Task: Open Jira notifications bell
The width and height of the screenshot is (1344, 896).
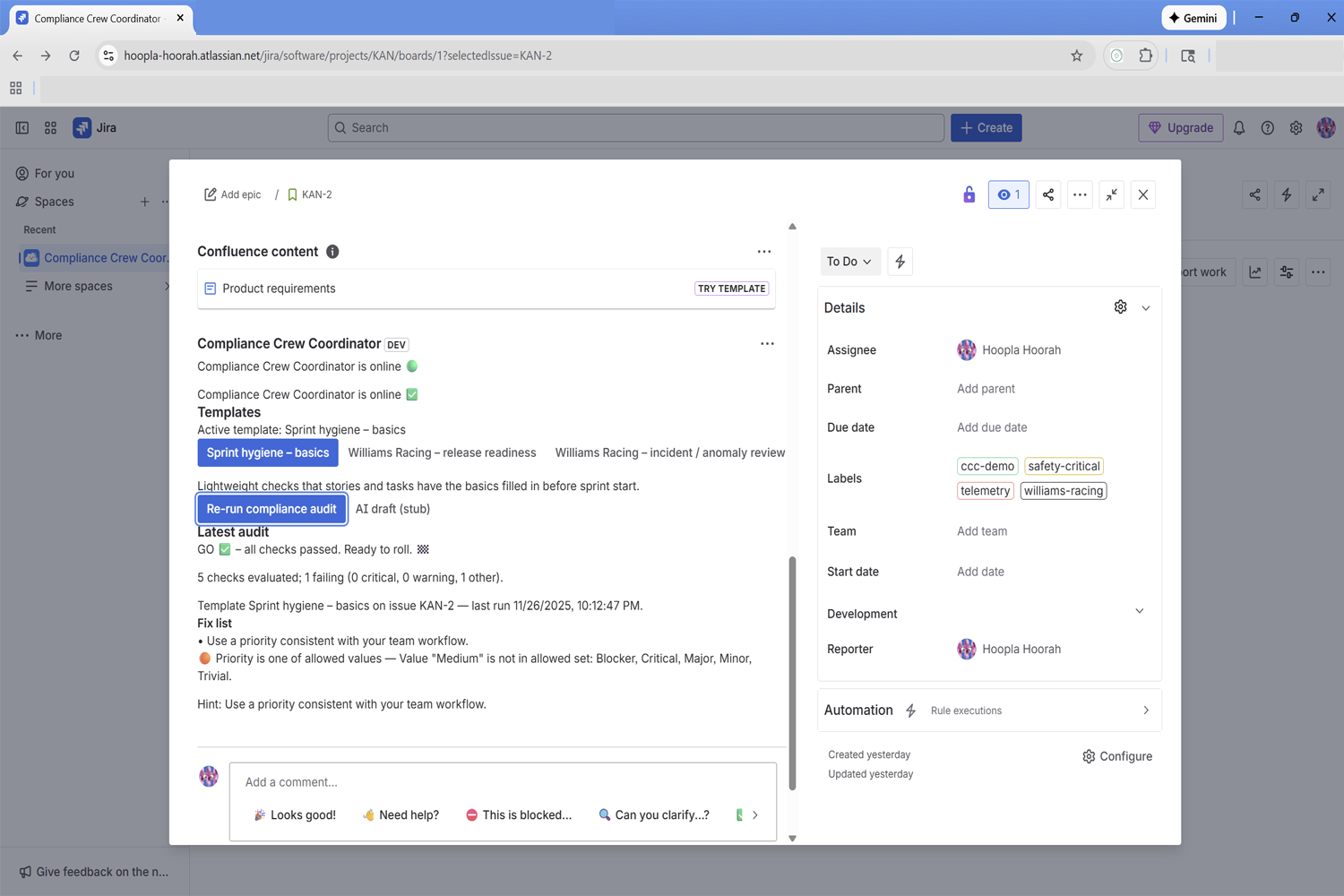Action: pos(1239,128)
